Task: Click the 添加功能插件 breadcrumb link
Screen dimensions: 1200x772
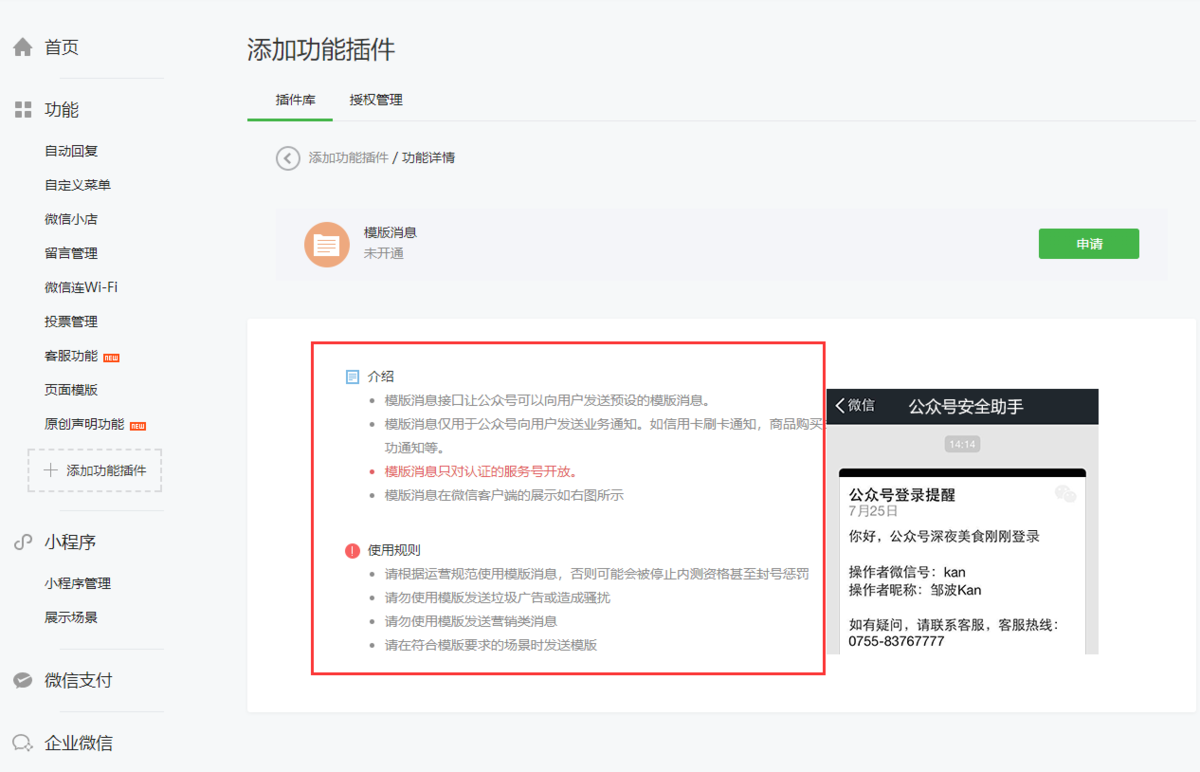Action: (348, 158)
